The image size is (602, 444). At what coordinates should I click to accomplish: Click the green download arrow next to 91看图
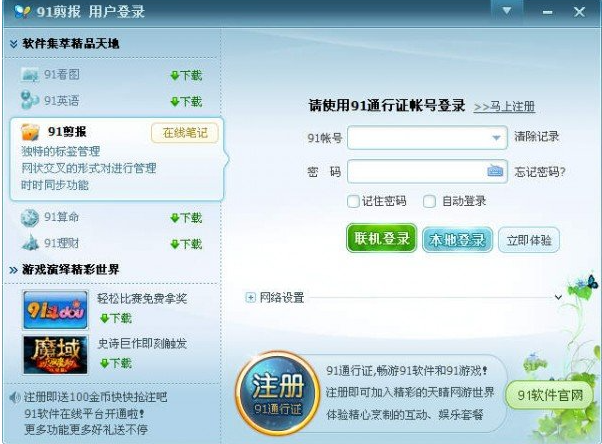(175, 75)
